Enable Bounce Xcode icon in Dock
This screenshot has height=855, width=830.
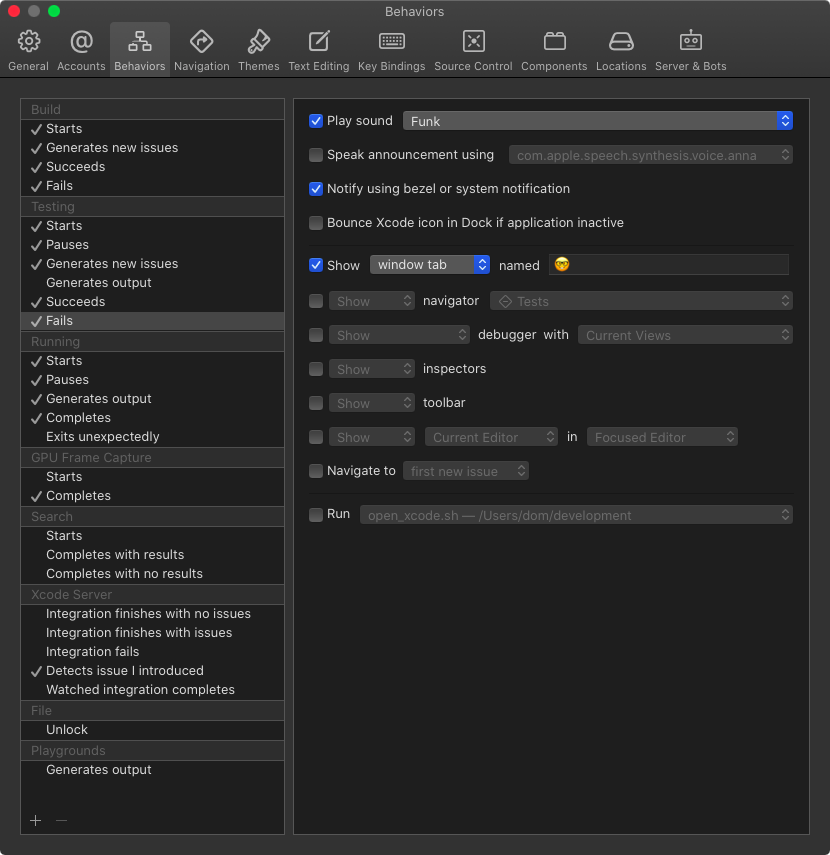tap(316, 223)
